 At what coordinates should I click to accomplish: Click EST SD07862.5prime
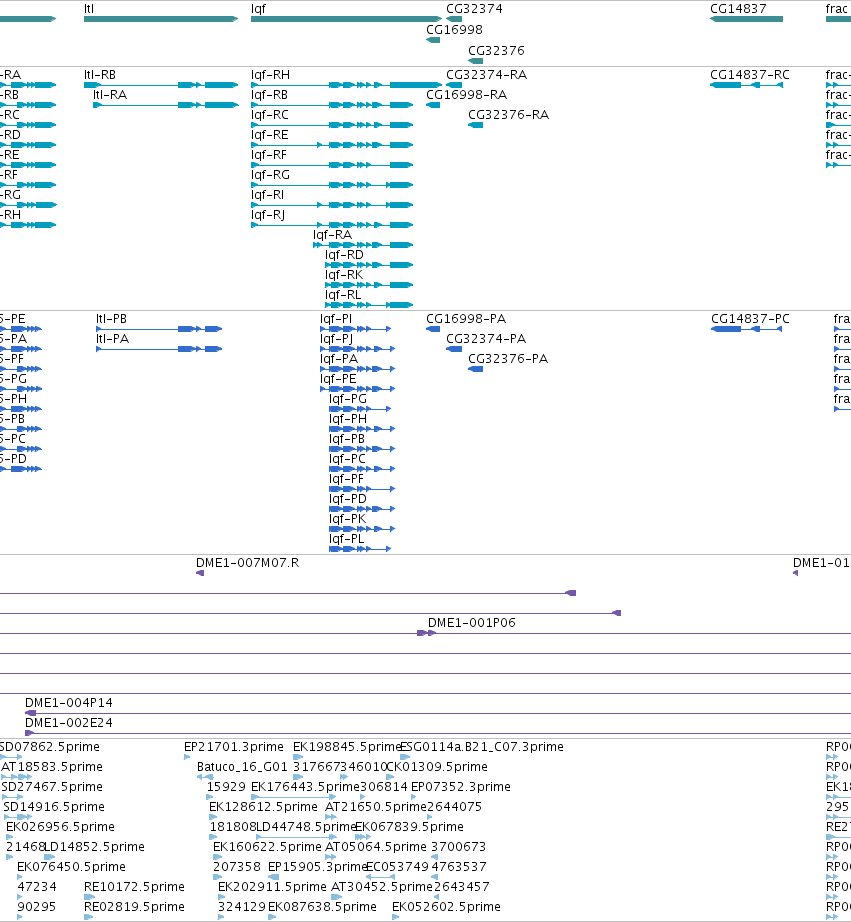coord(12,757)
